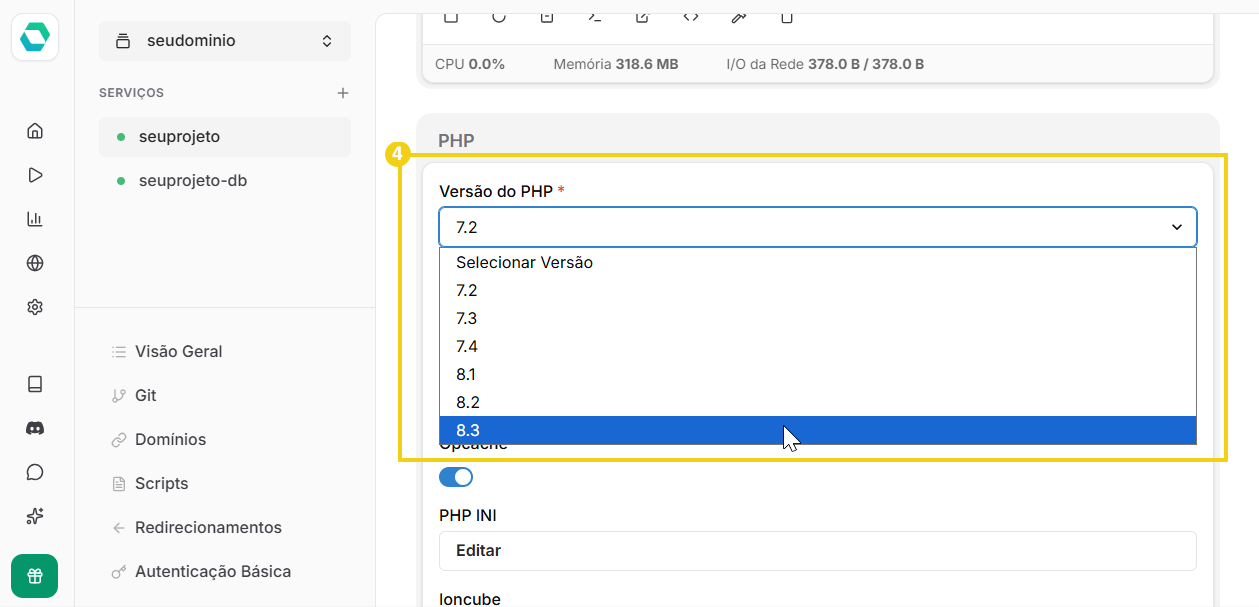Image resolution: width=1259 pixels, height=607 pixels.
Task: Click the analytics bar-chart icon in the sidebar
Action: point(35,218)
